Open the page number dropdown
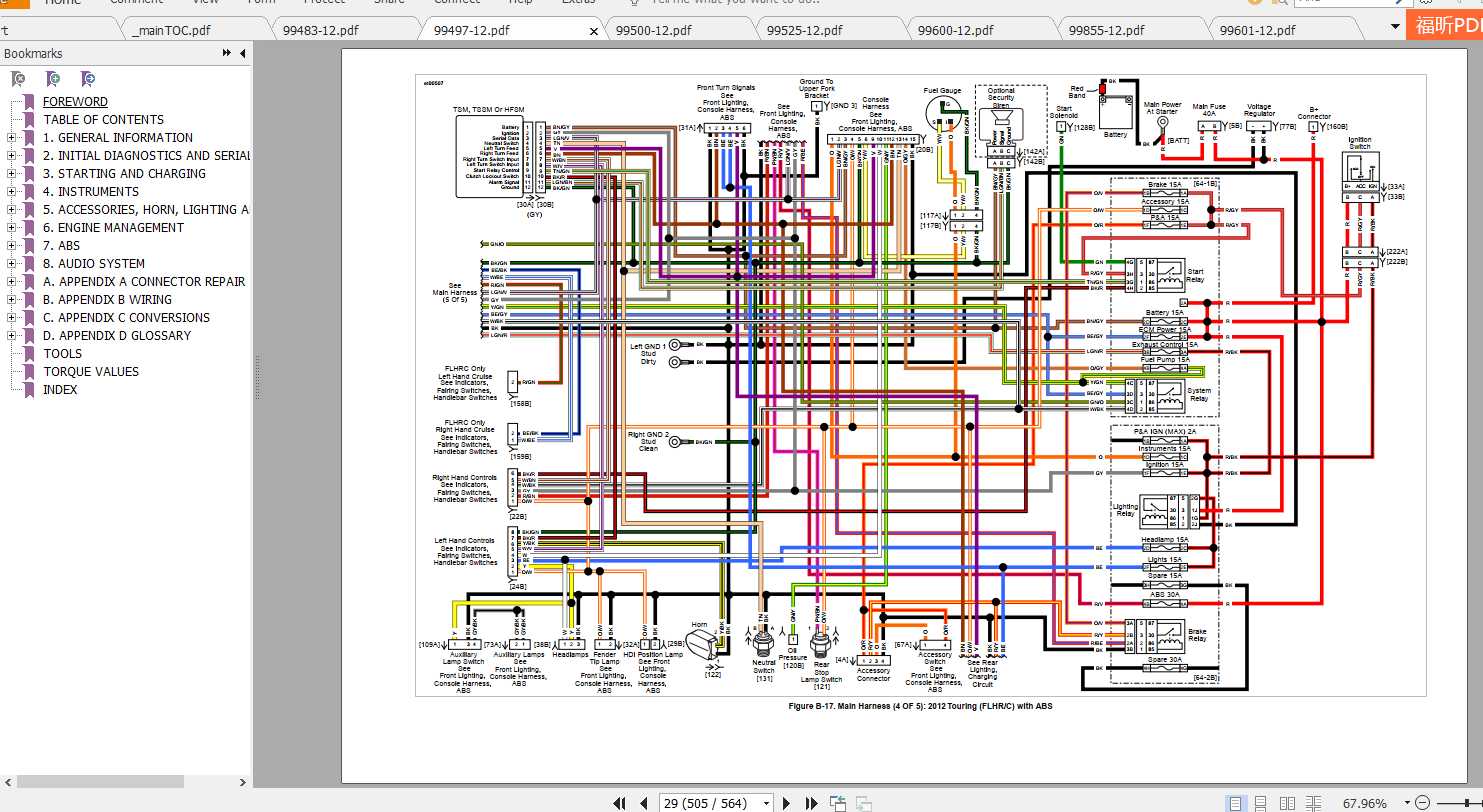Screen dimensions: 1483x812 pyautogui.click(x=766, y=803)
